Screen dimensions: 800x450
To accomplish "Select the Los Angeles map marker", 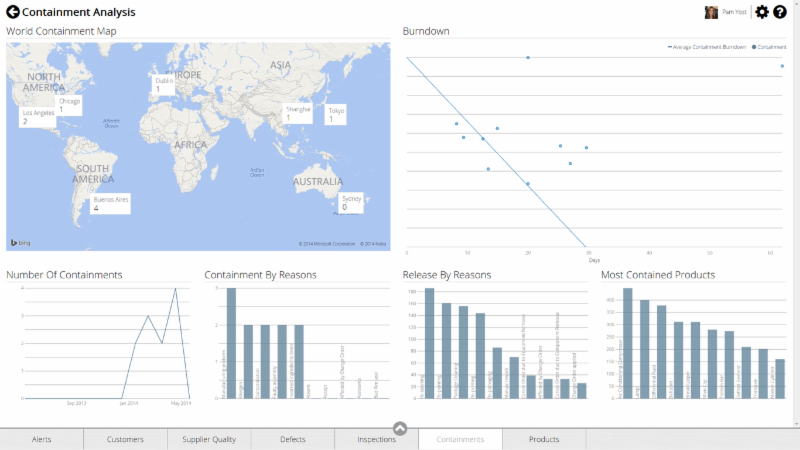I will click(x=38, y=117).
